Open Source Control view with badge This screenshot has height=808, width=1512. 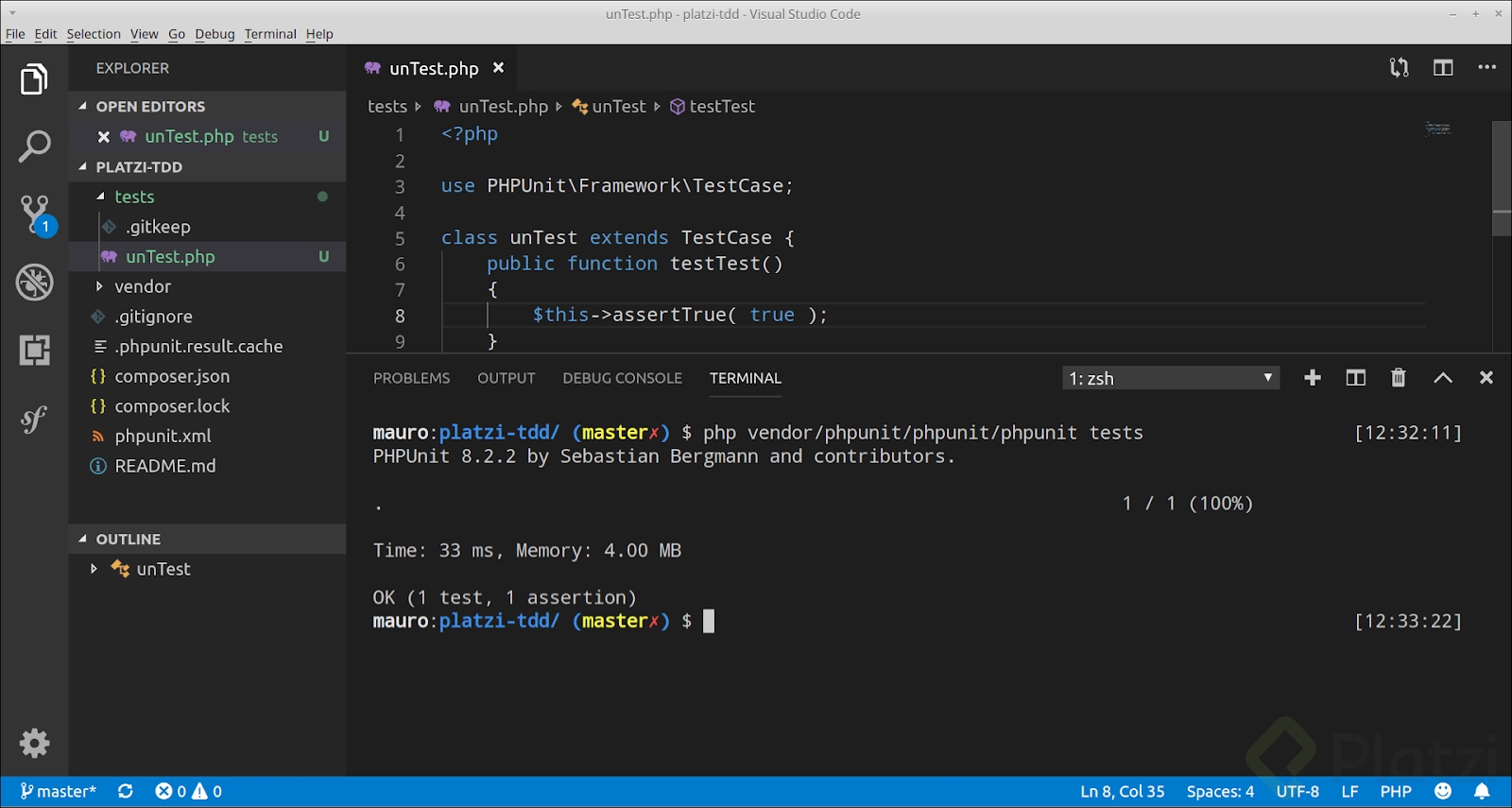[x=36, y=215]
